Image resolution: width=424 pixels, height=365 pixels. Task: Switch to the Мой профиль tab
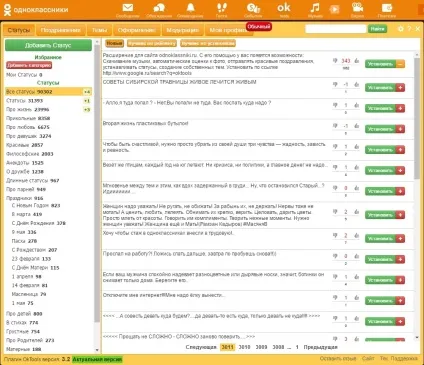click(228, 30)
